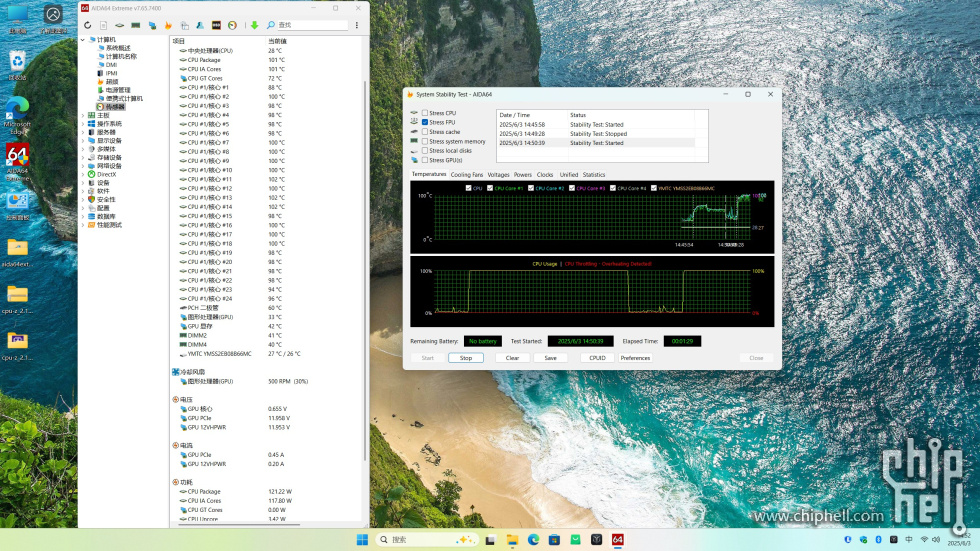Open the aida64ext folder on desktop
Image resolution: width=980 pixels, height=551 pixels.
pyautogui.click(x=18, y=253)
